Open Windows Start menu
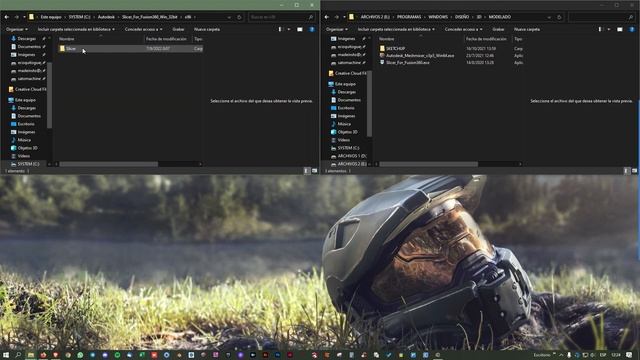The width and height of the screenshot is (640, 360). click(6, 355)
